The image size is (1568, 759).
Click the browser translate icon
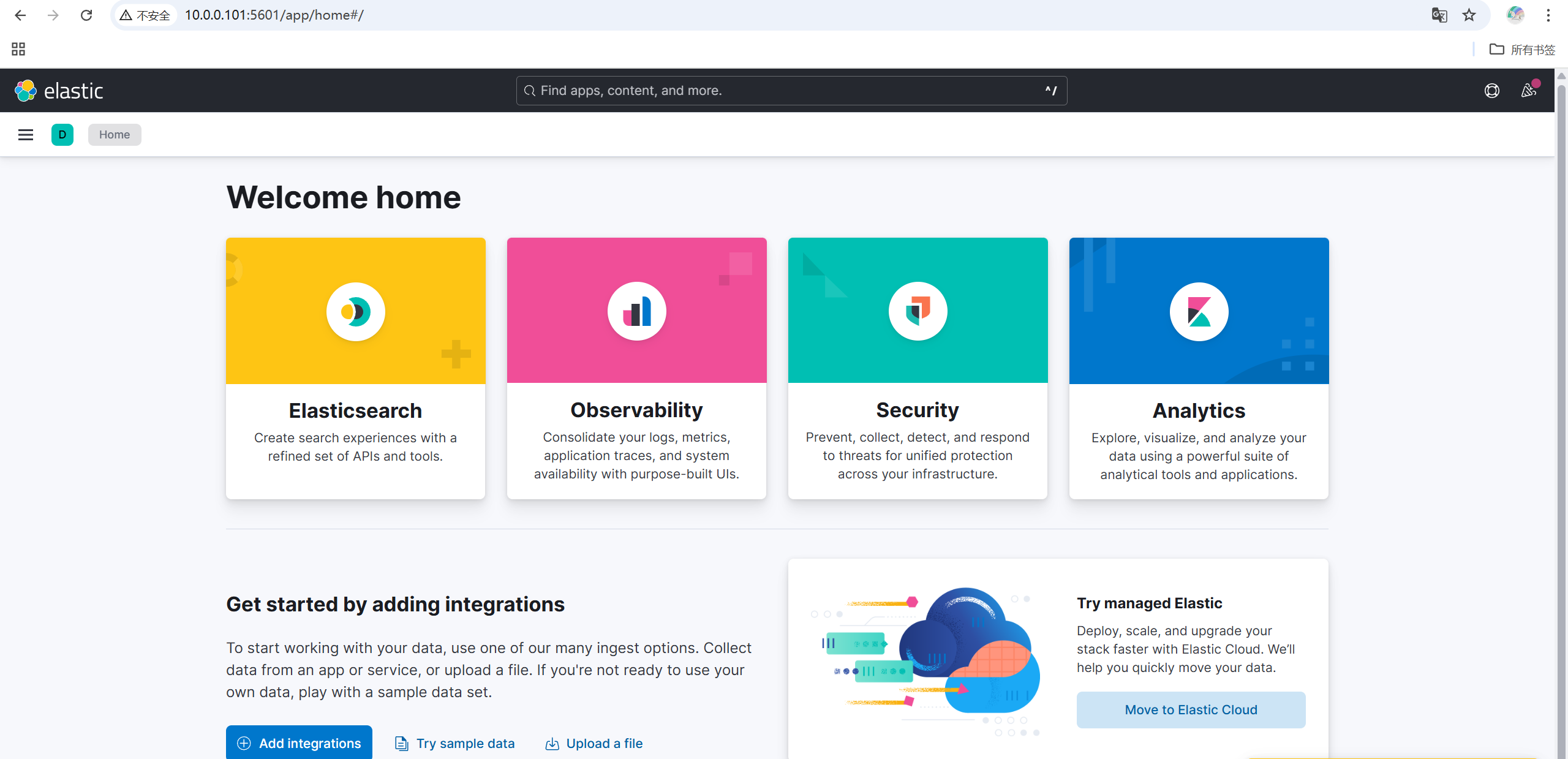tap(1439, 15)
